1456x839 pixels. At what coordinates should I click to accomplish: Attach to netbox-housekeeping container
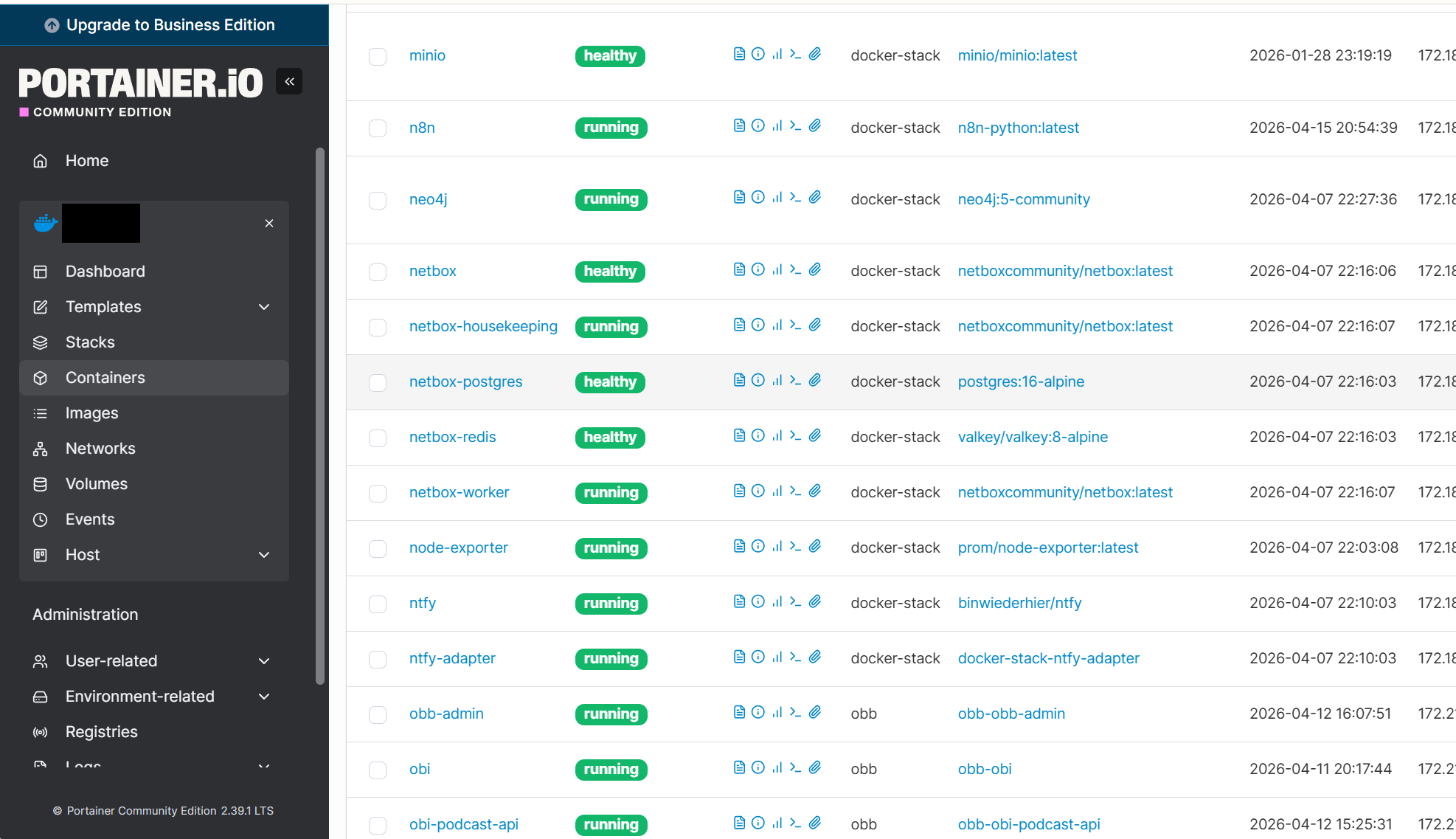pyautogui.click(x=815, y=325)
